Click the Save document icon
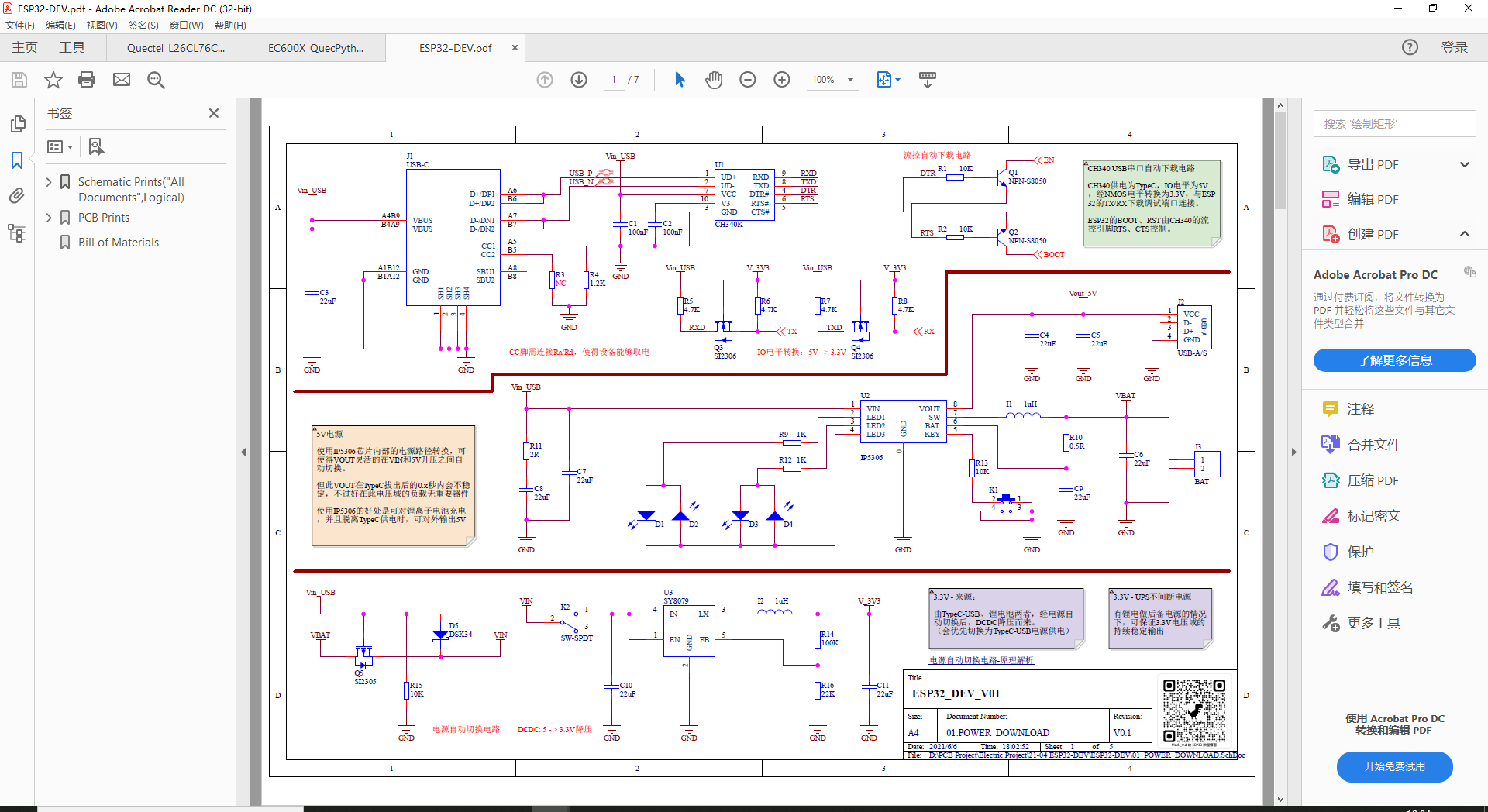1488x812 pixels. (x=18, y=79)
